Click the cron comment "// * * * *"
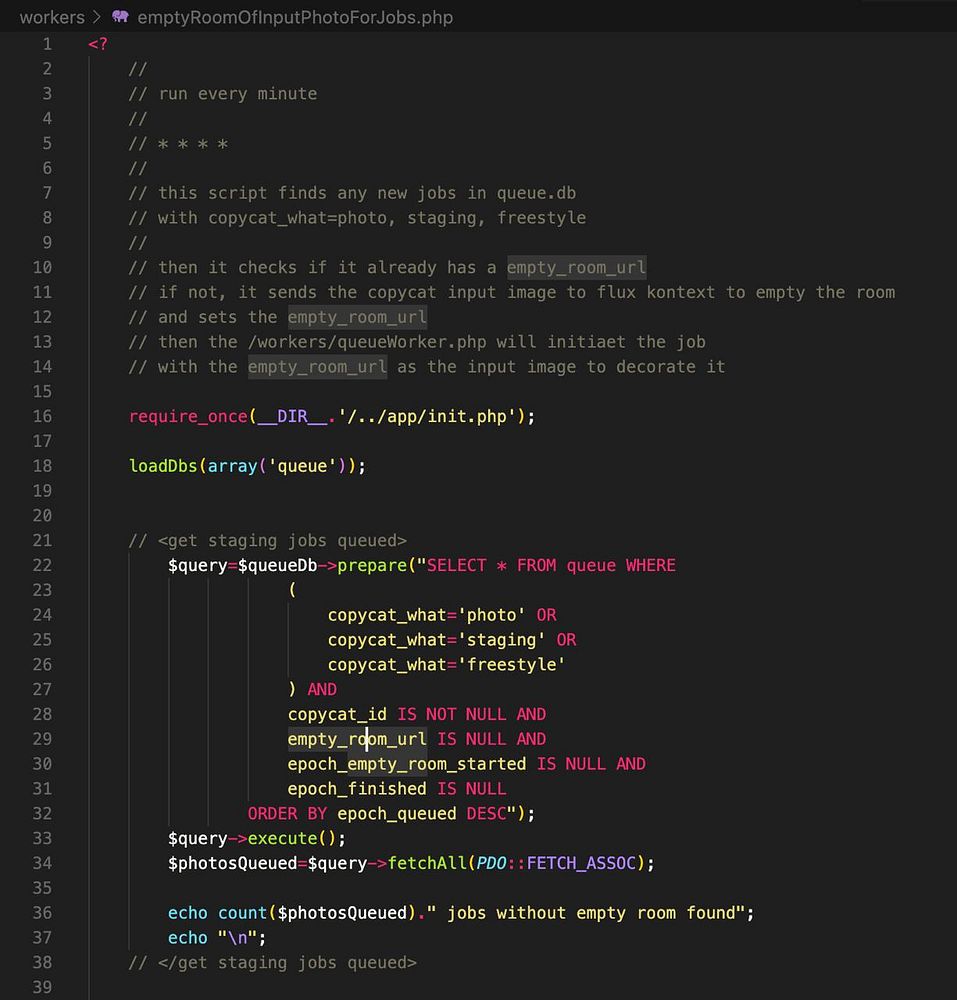Screen dimensions: 957x1000 pyautogui.click(x=178, y=143)
